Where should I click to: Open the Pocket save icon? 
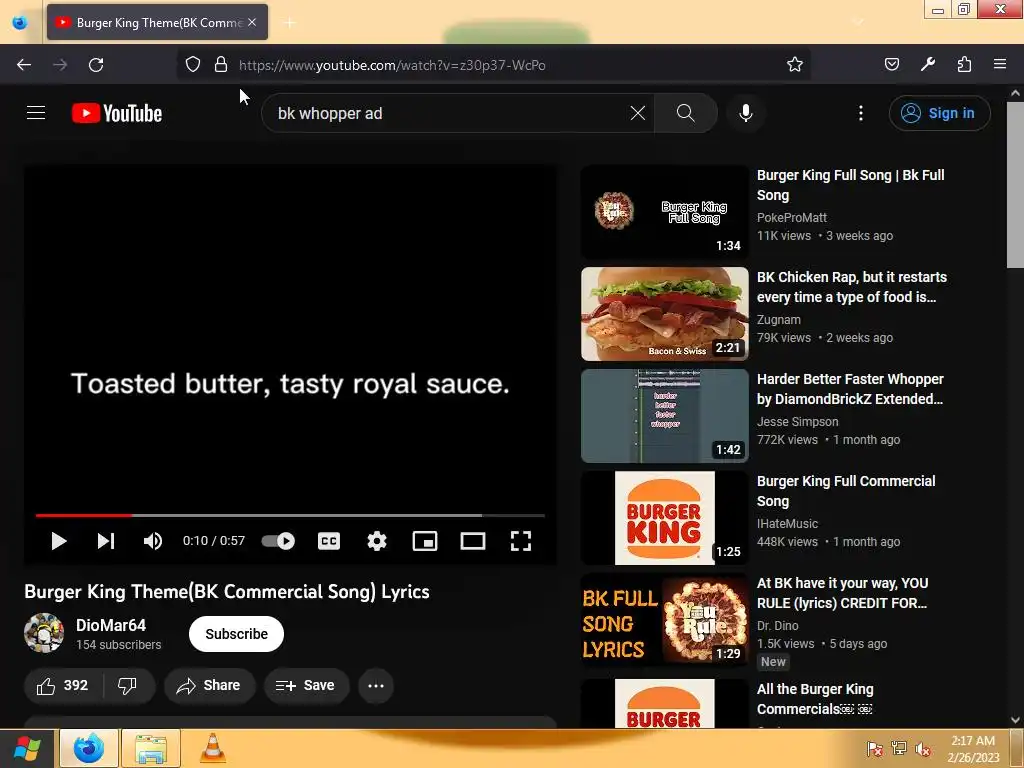(892, 64)
